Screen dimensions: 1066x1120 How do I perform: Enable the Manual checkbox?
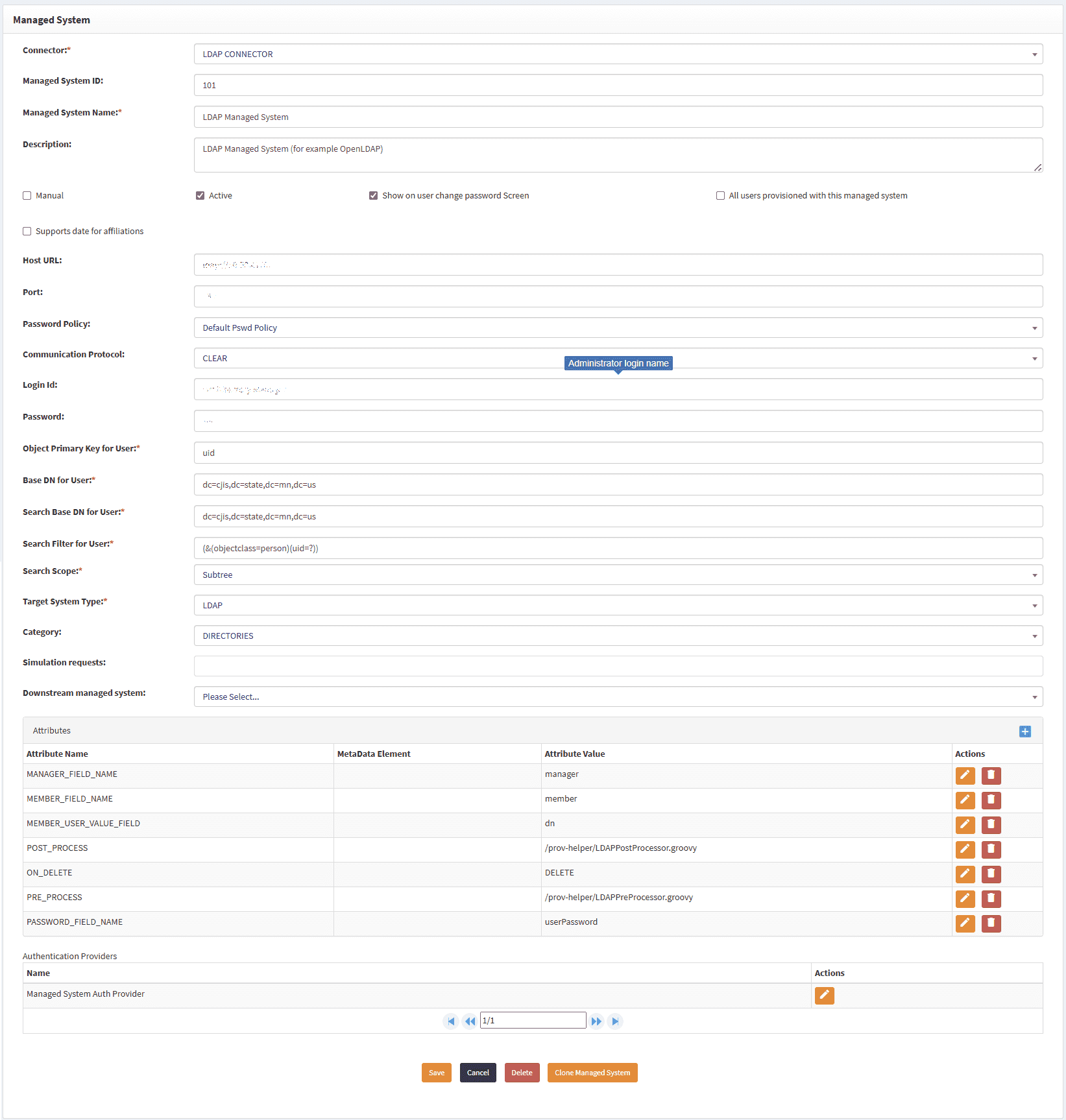pyautogui.click(x=27, y=196)
